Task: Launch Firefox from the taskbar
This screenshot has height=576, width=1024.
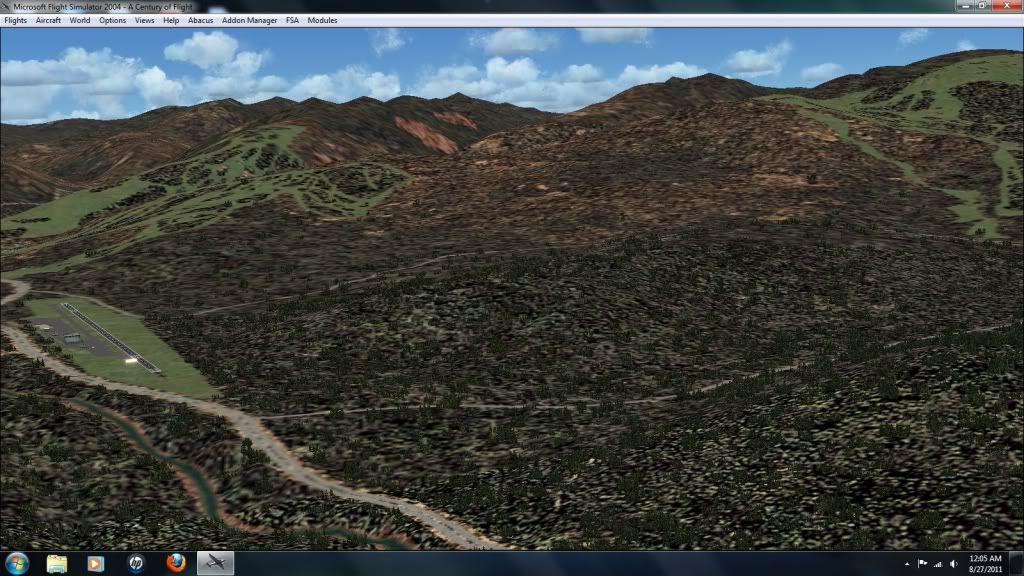Action: (176, 563)
